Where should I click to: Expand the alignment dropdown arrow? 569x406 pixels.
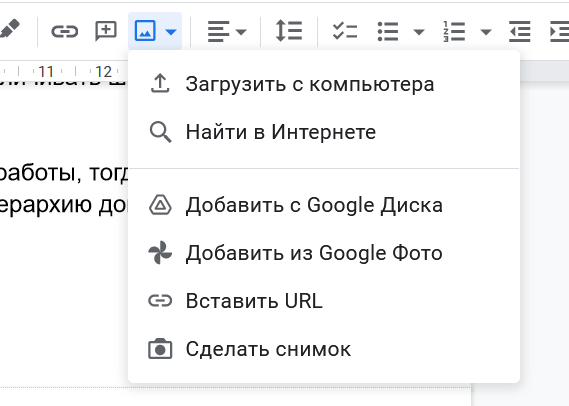[241, 32]
